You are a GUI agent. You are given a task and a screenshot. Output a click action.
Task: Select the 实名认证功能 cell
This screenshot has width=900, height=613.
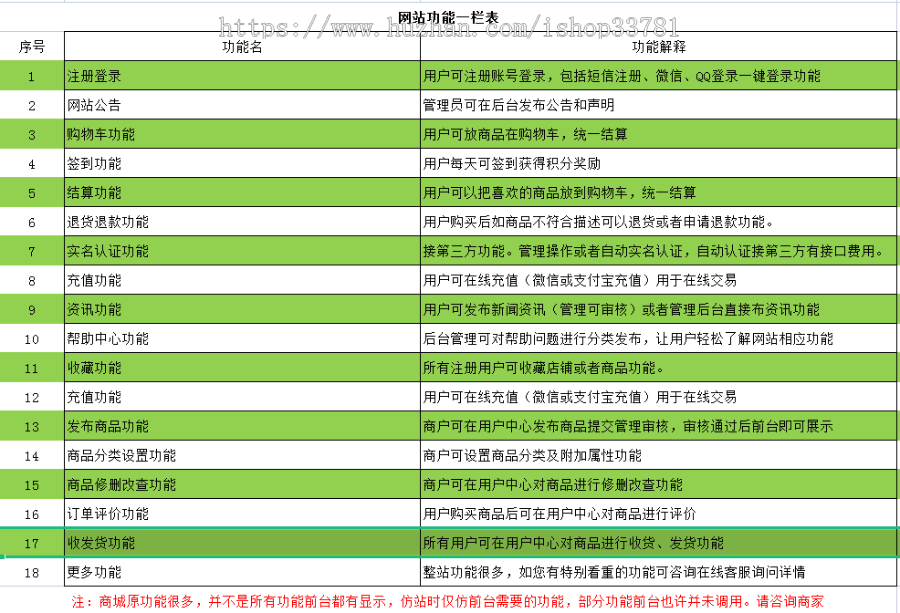pos(242,251)
